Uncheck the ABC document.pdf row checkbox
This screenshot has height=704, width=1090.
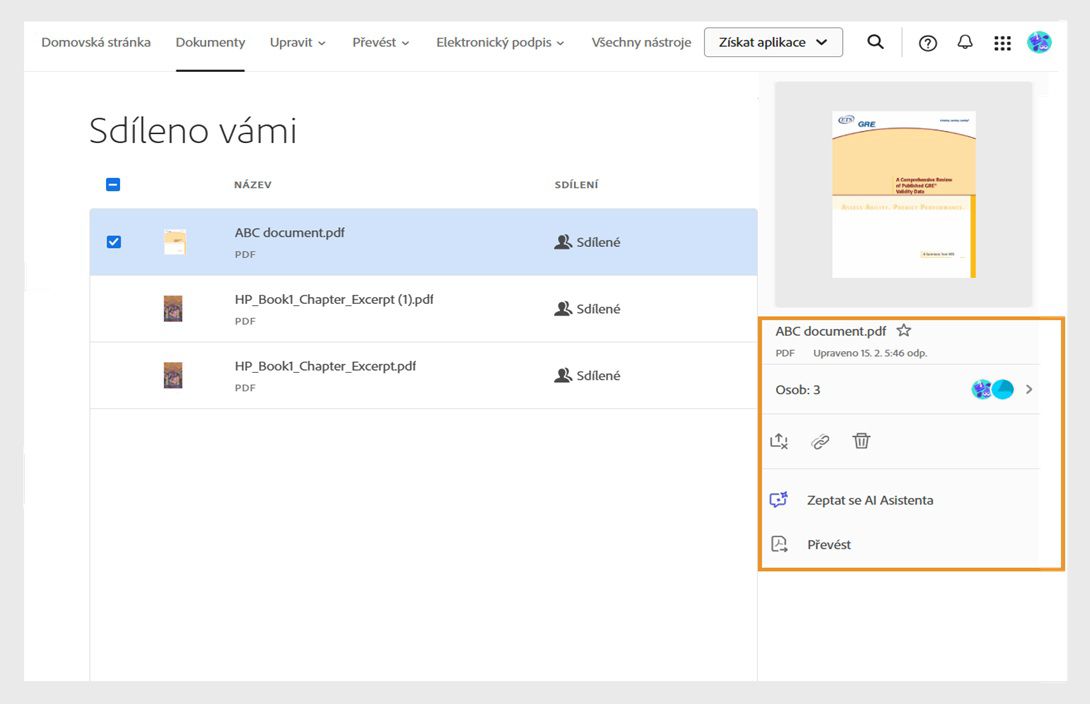114,241
